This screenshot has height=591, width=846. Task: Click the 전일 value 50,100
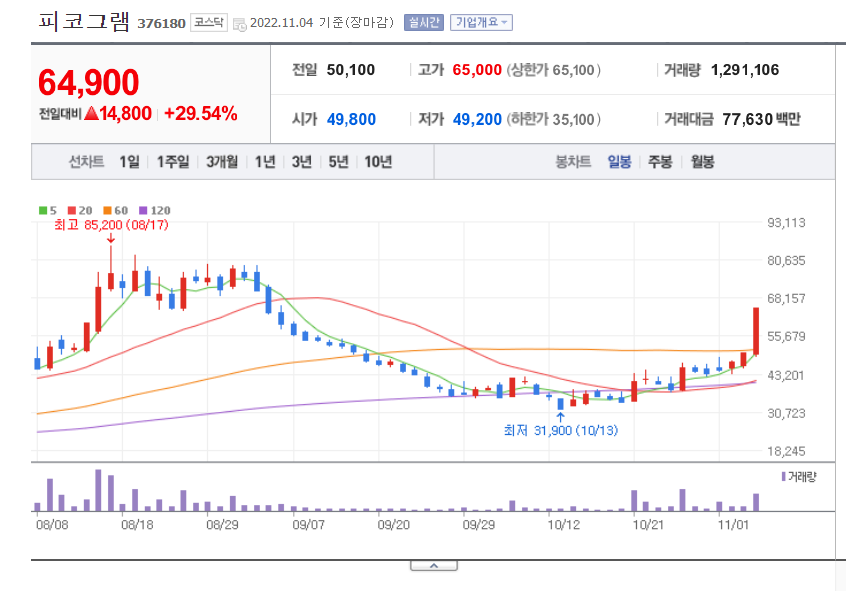[351, 70]
